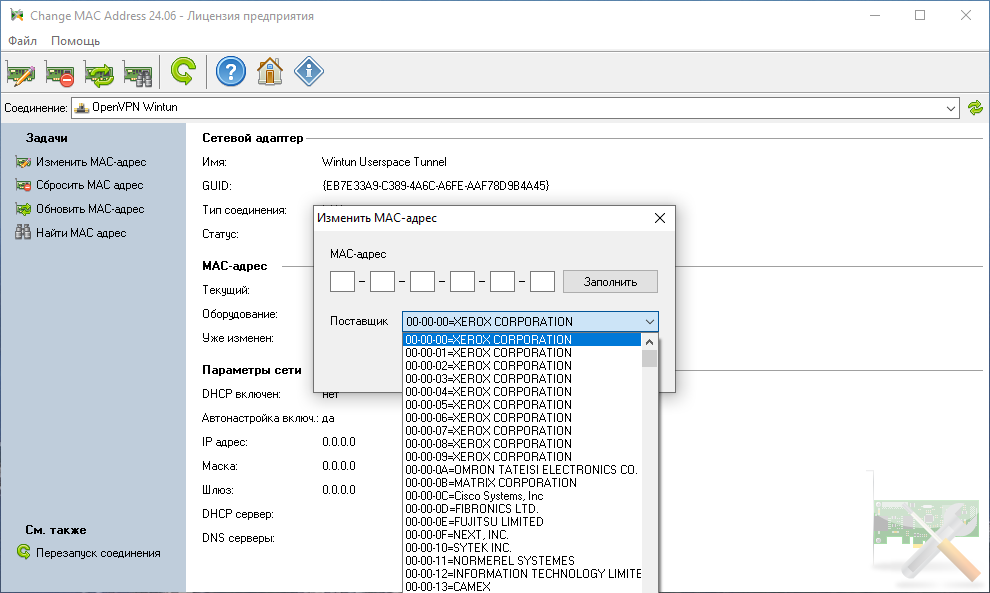Viewport: 990px width, 593px height.
Task: Click icon beside Изменить MAC-адрес task
Action: (x=23, y=162)
